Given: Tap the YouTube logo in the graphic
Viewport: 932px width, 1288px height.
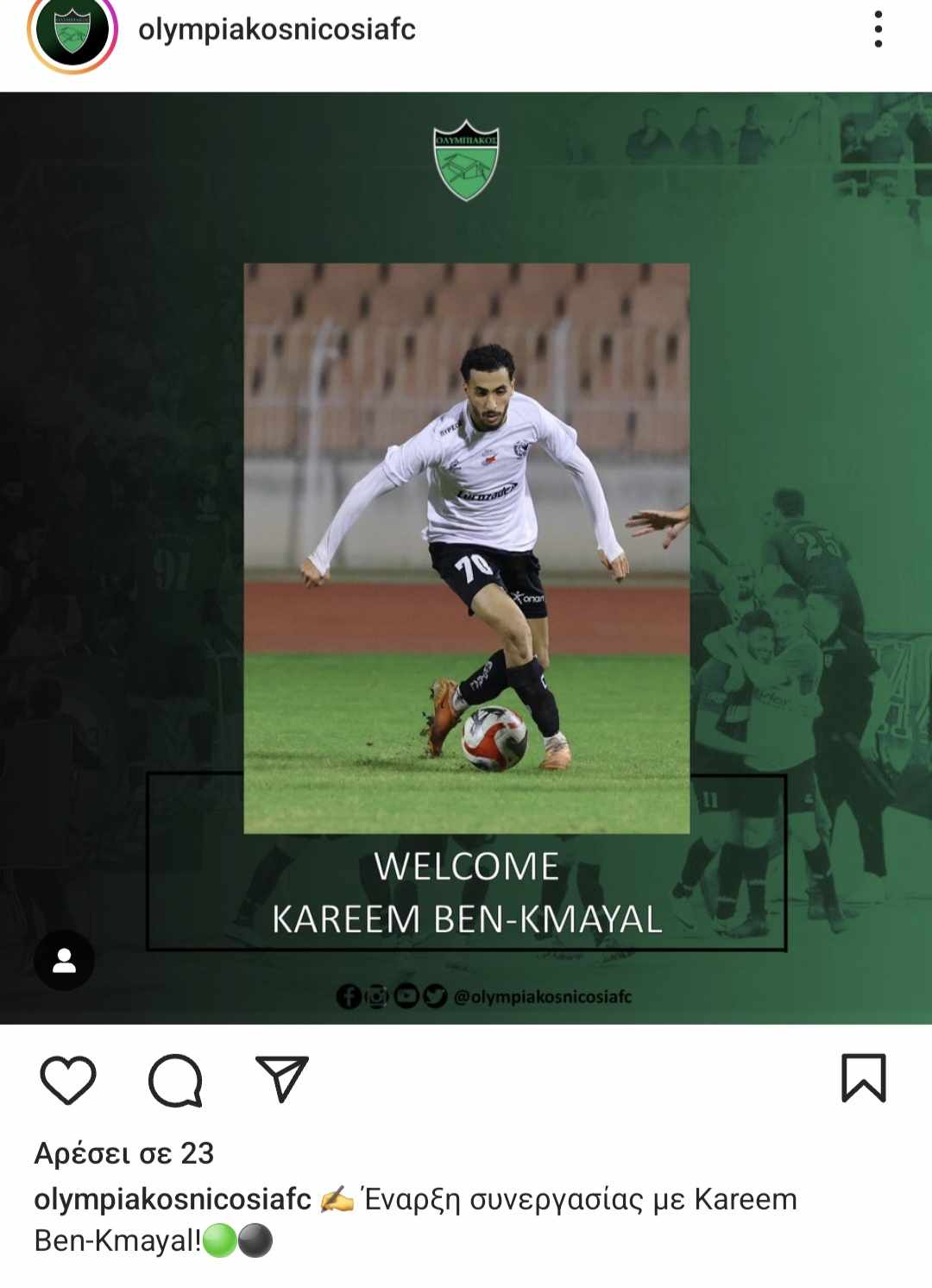Looking at the screenshot, I should coord(406,996).
